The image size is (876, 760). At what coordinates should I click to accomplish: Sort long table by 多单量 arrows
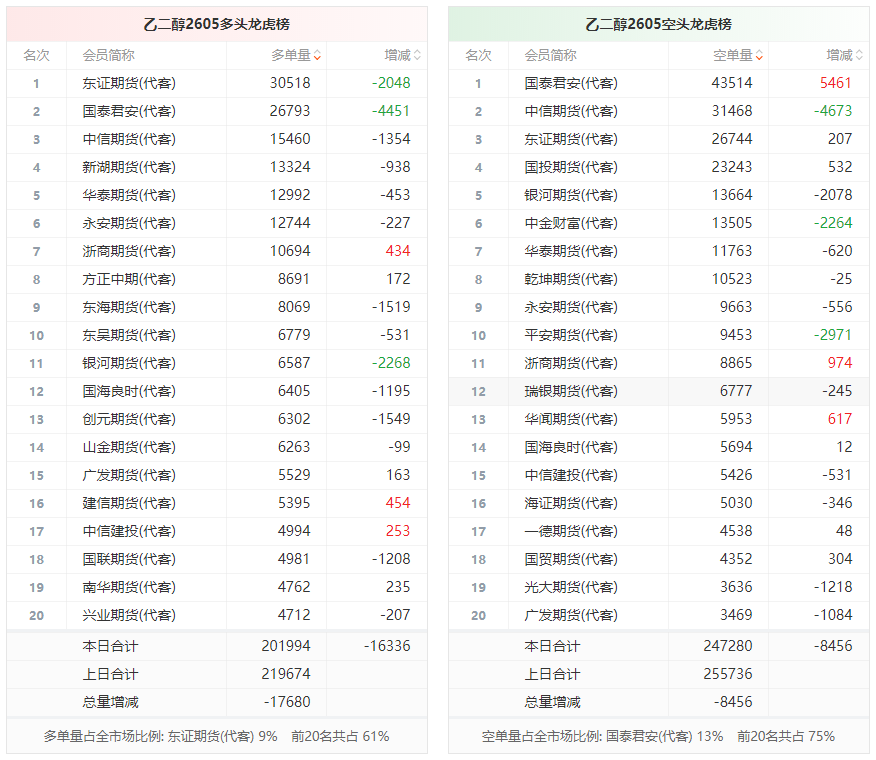point(317,55)
